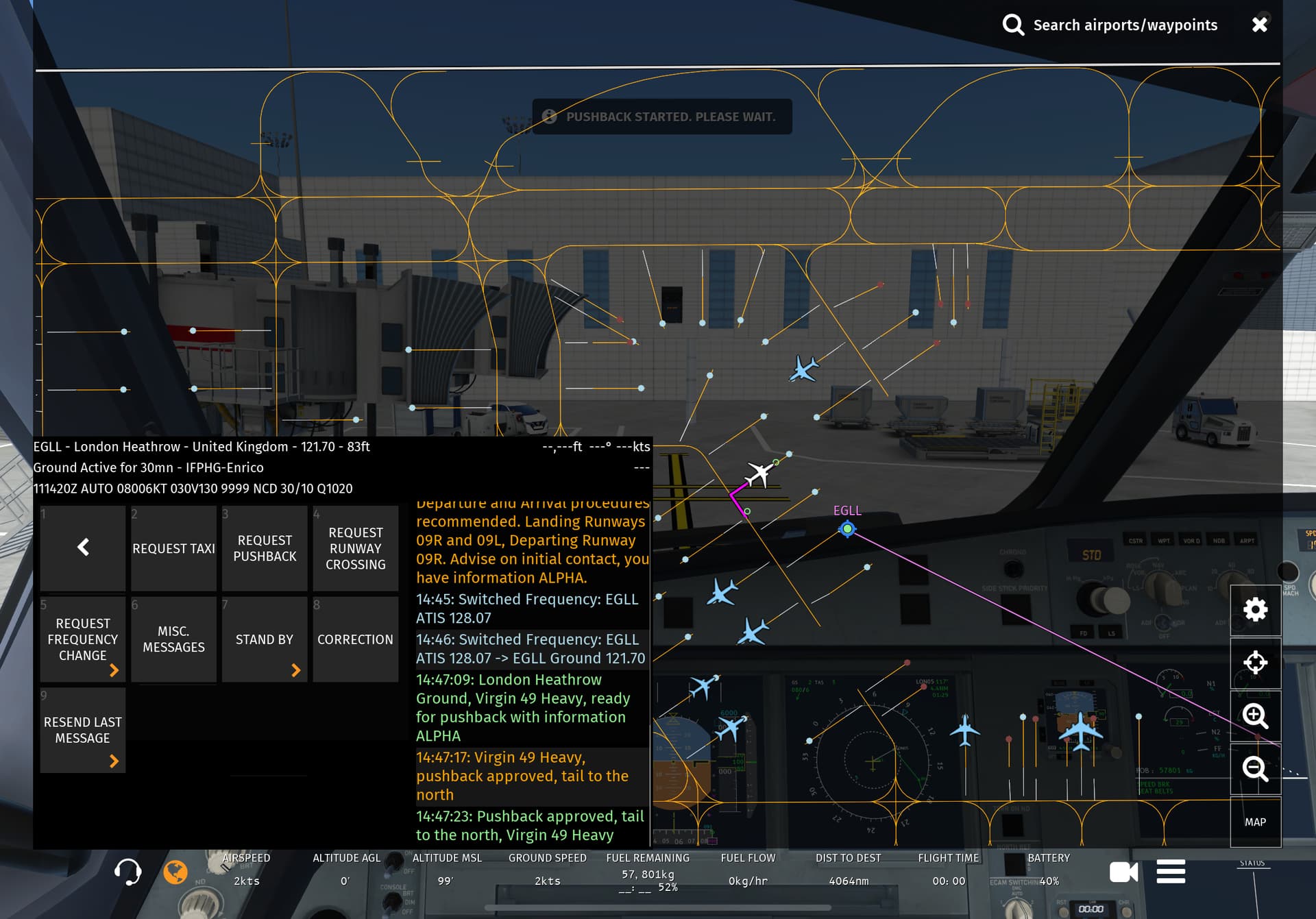Viewport: 1316px width, 919px height.
Task: Click the orange globe map icon
Action: pyautogui.click(x=175, y=872)
